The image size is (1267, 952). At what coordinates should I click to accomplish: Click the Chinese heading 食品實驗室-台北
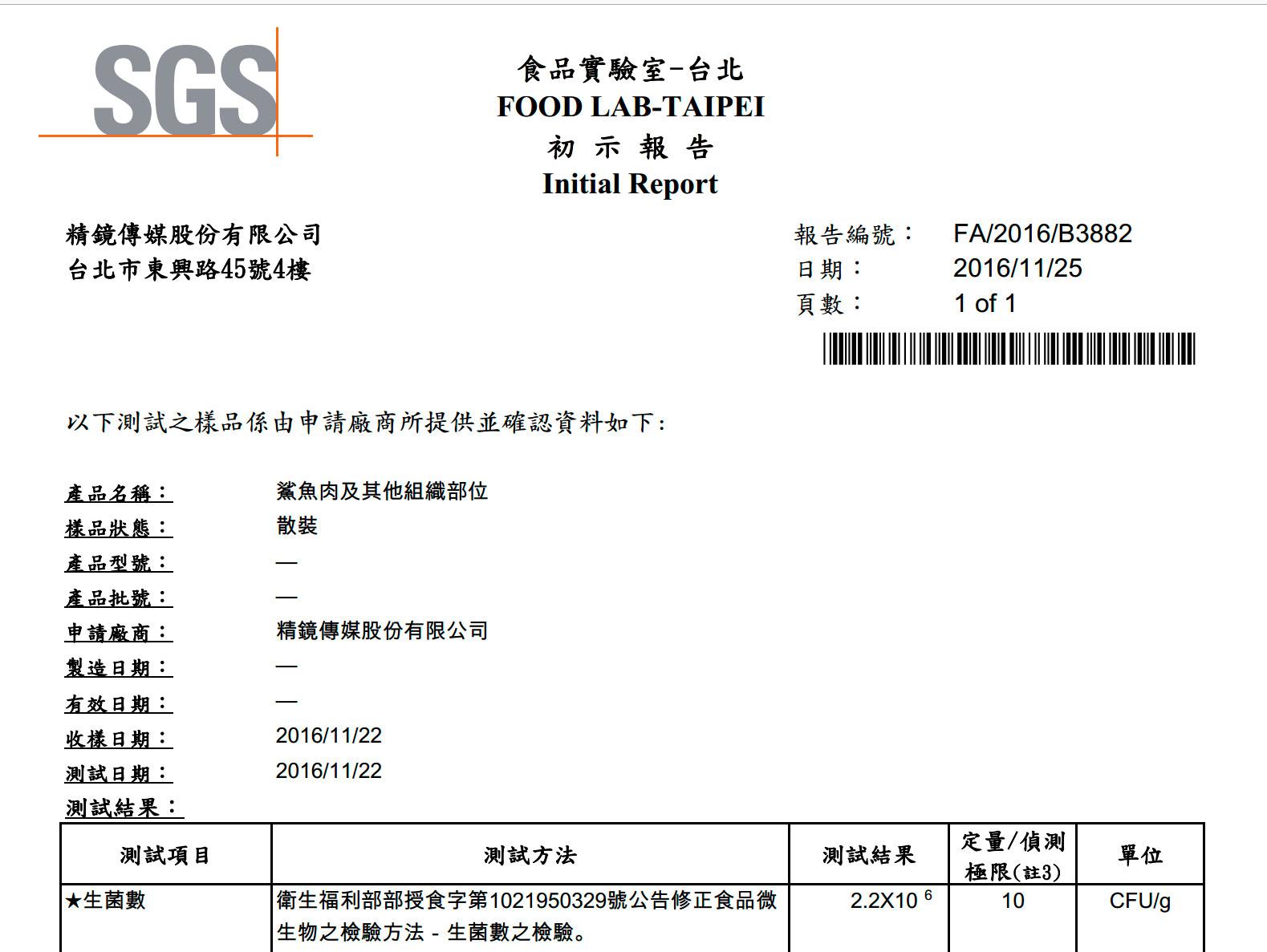[631, 70]
